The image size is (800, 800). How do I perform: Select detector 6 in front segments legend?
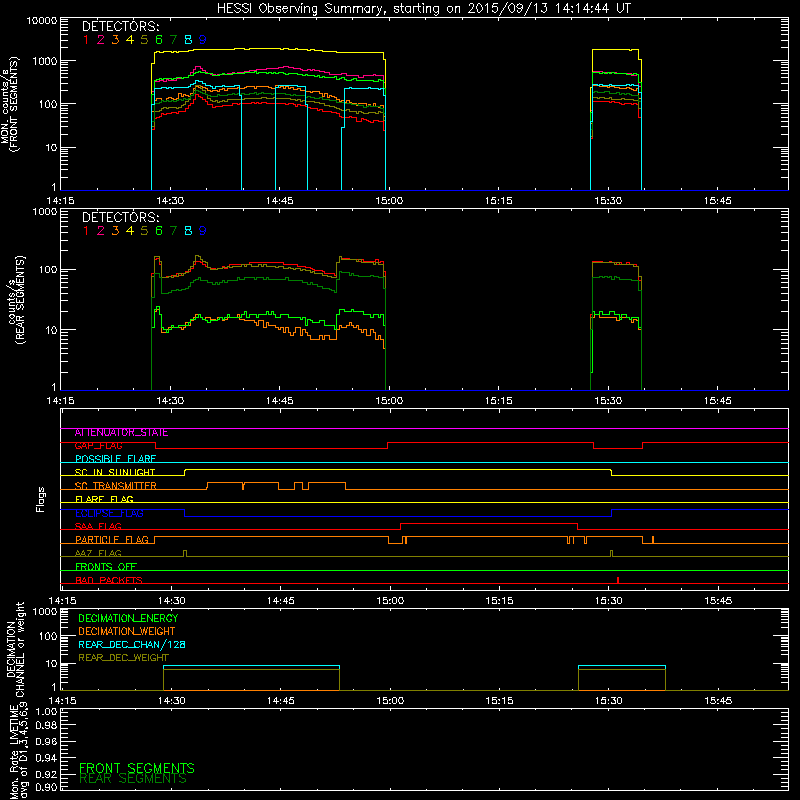click(159, 40)
